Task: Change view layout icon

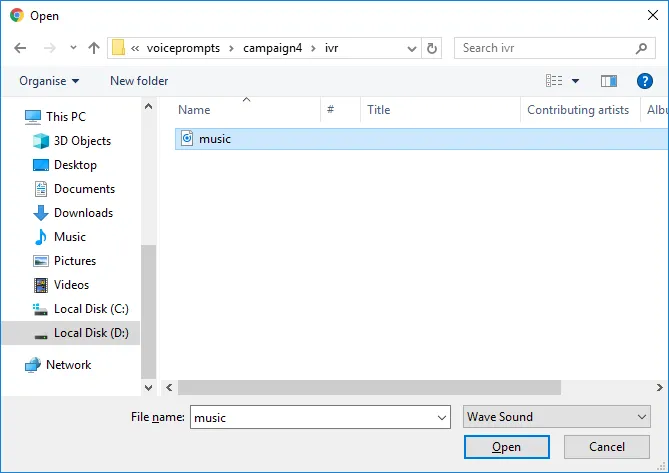Action: tap(554, 81)
